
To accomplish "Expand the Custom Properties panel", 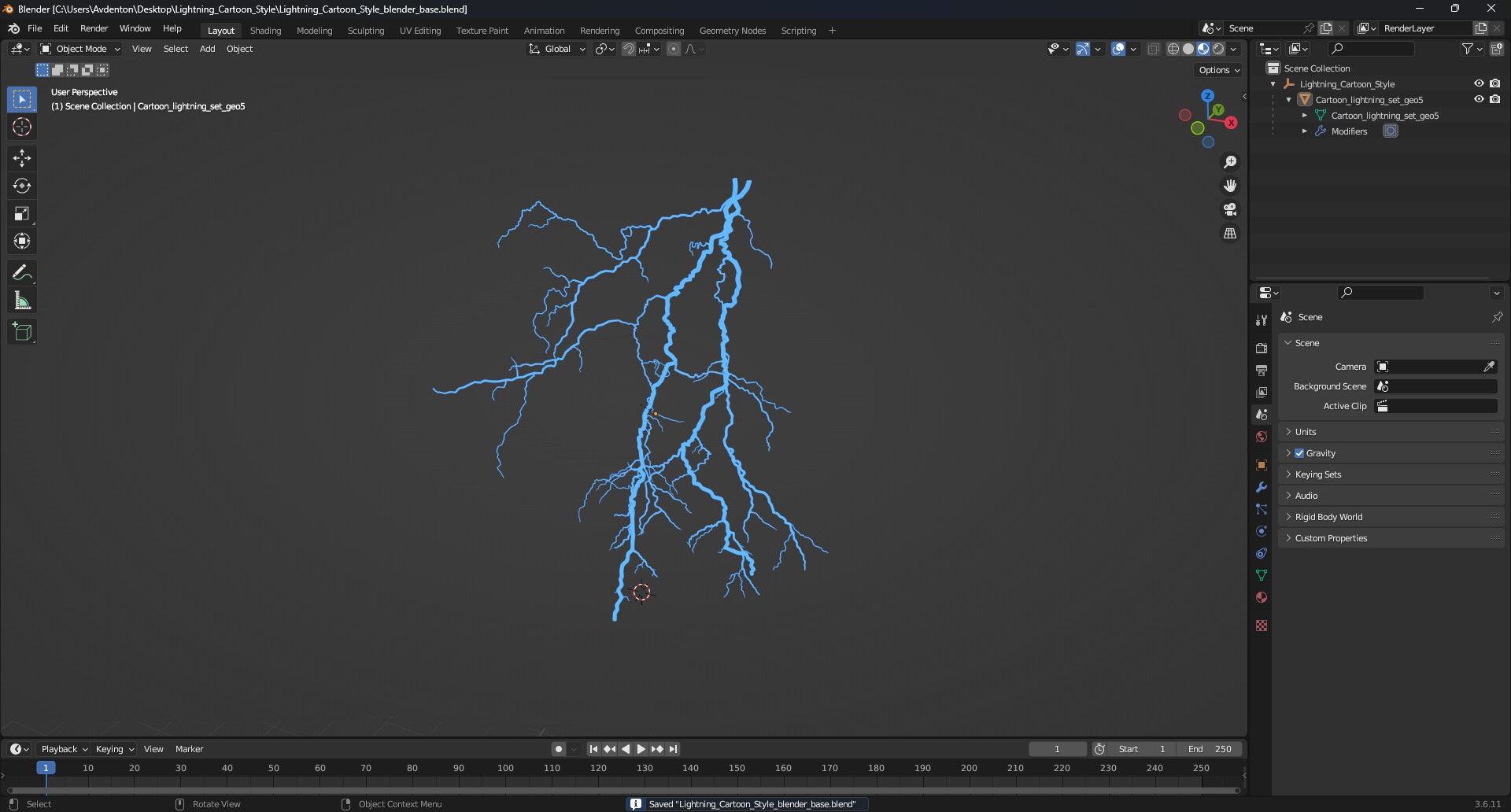I will pos(1391,538).
